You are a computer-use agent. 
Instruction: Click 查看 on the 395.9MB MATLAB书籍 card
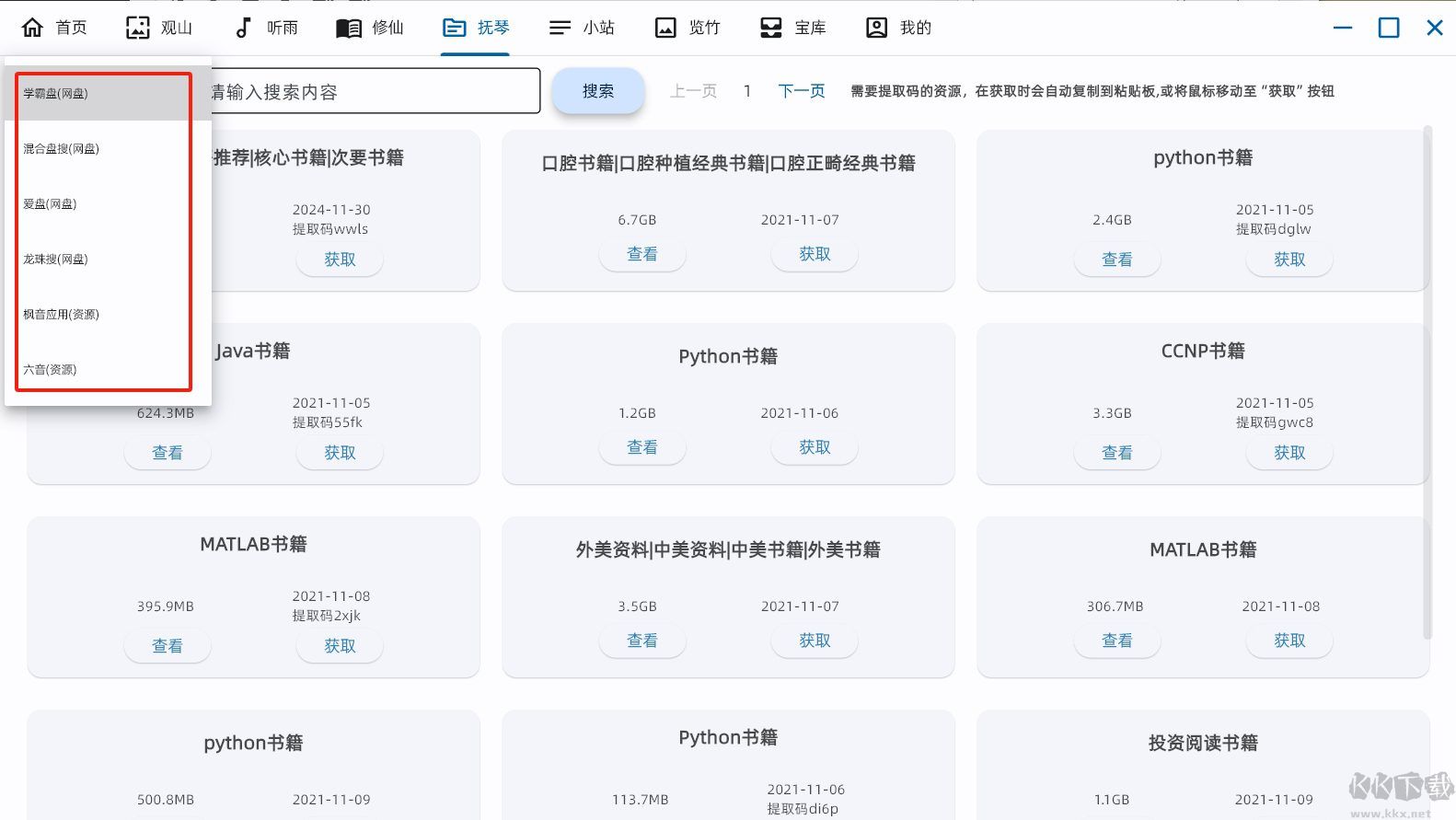tap(168, 646)
